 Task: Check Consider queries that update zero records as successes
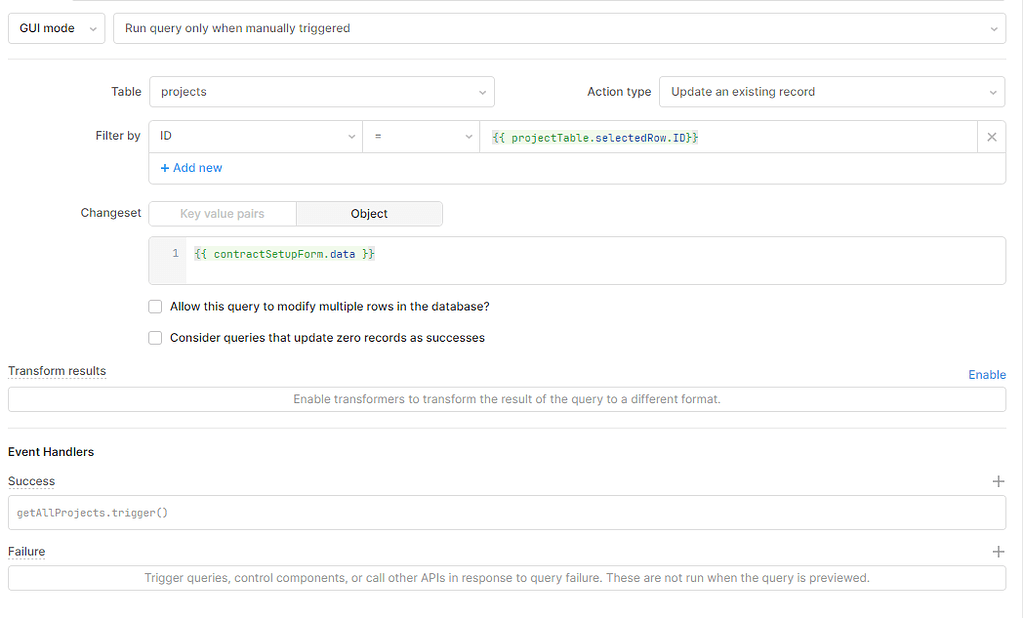coord(155,338)
